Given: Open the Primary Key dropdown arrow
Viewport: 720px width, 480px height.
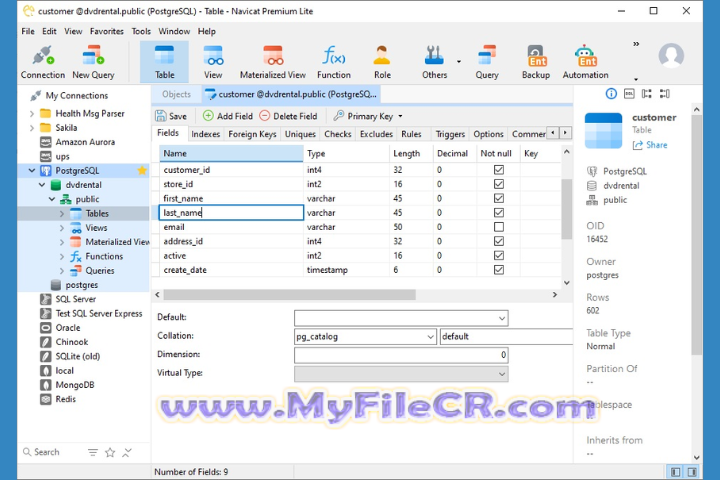Looking at the screenshot, I should [x=400, y=116].
